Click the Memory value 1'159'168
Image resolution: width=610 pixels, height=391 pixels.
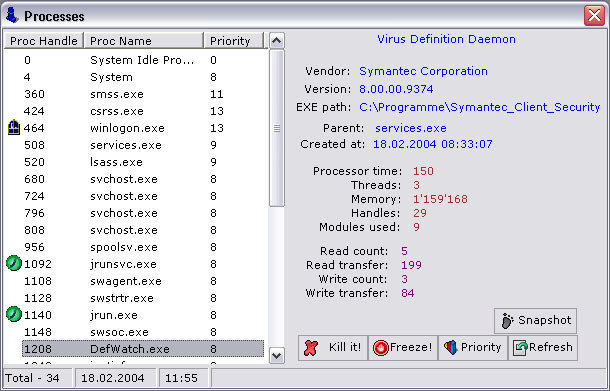(440, 199)
